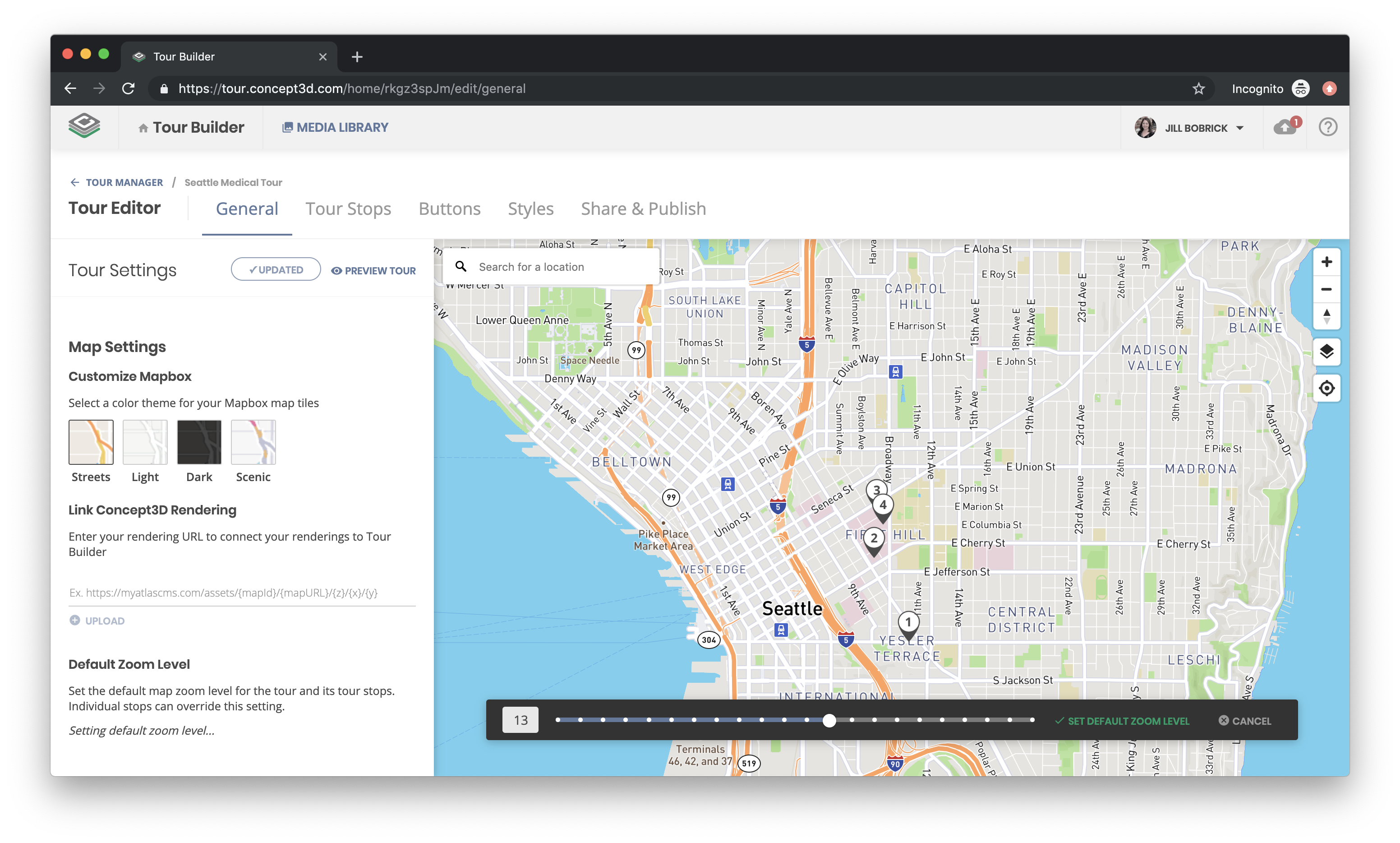Choose the Scenic map theme
The height and width of the screenshot is (843, 1400).
(x=253, y=442)
